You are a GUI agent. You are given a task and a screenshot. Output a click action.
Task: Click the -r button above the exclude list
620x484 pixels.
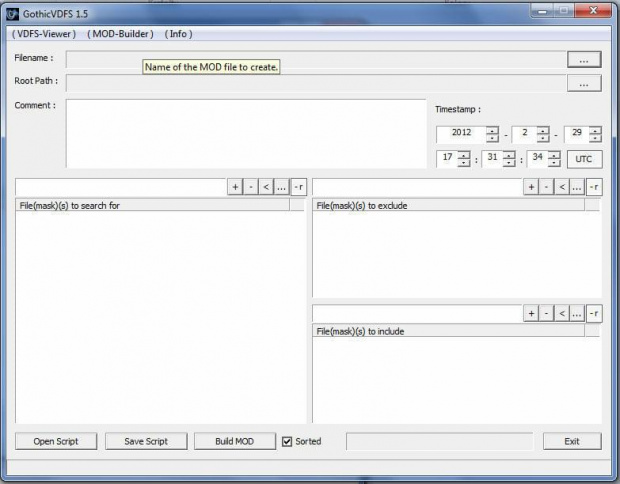[594, 187]
